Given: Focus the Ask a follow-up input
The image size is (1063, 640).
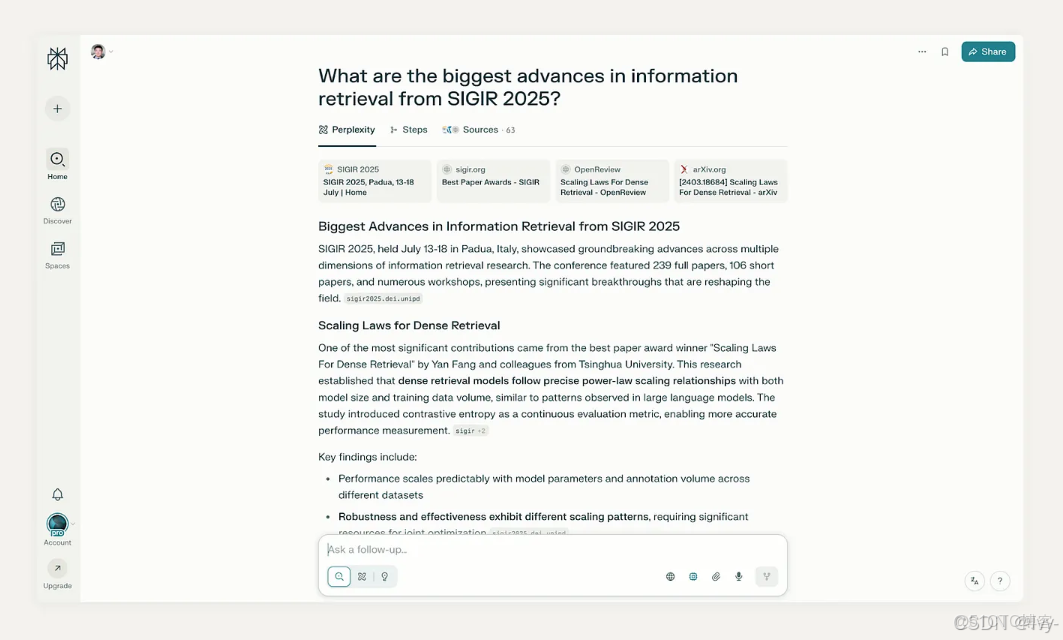Looking at the screenshot, I should [553, 549].
